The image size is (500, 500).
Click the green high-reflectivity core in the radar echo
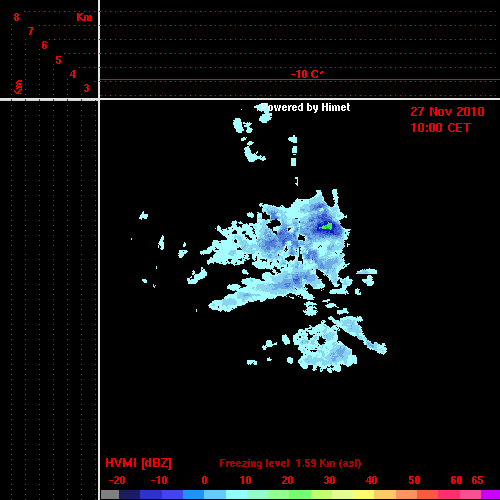click(x=326, y=227)
